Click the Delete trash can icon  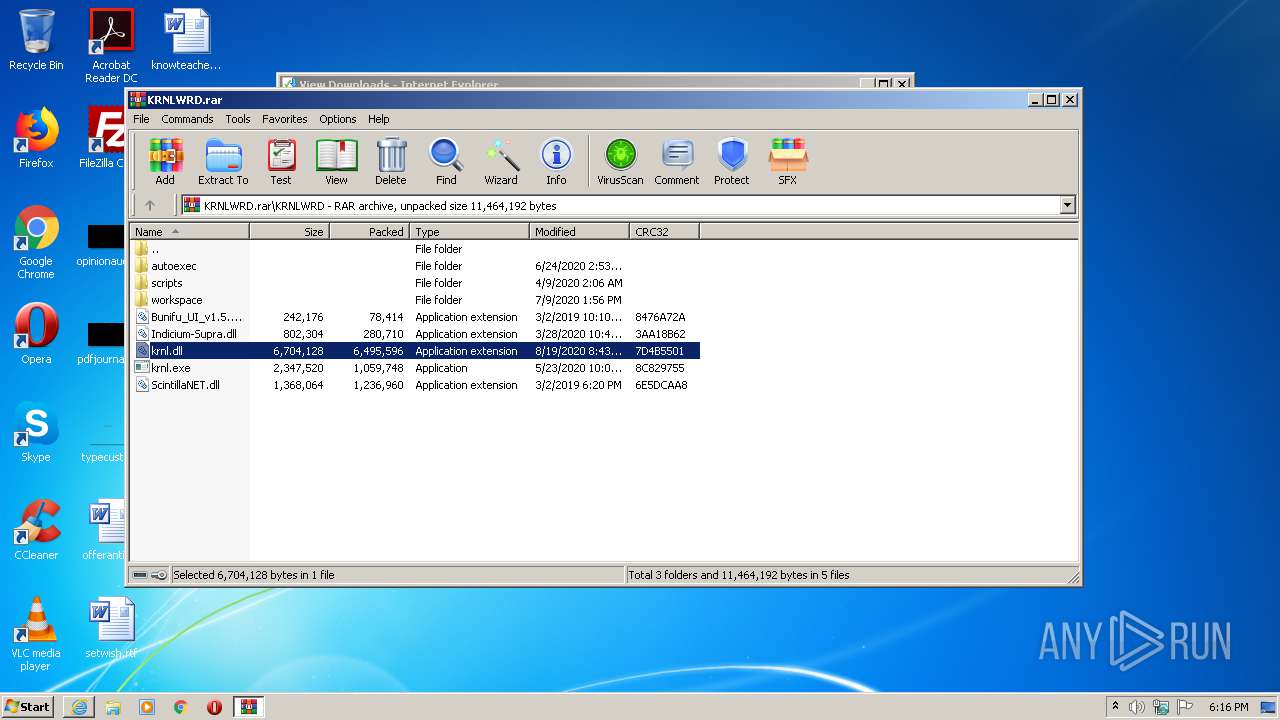click(x=391, y=162)
